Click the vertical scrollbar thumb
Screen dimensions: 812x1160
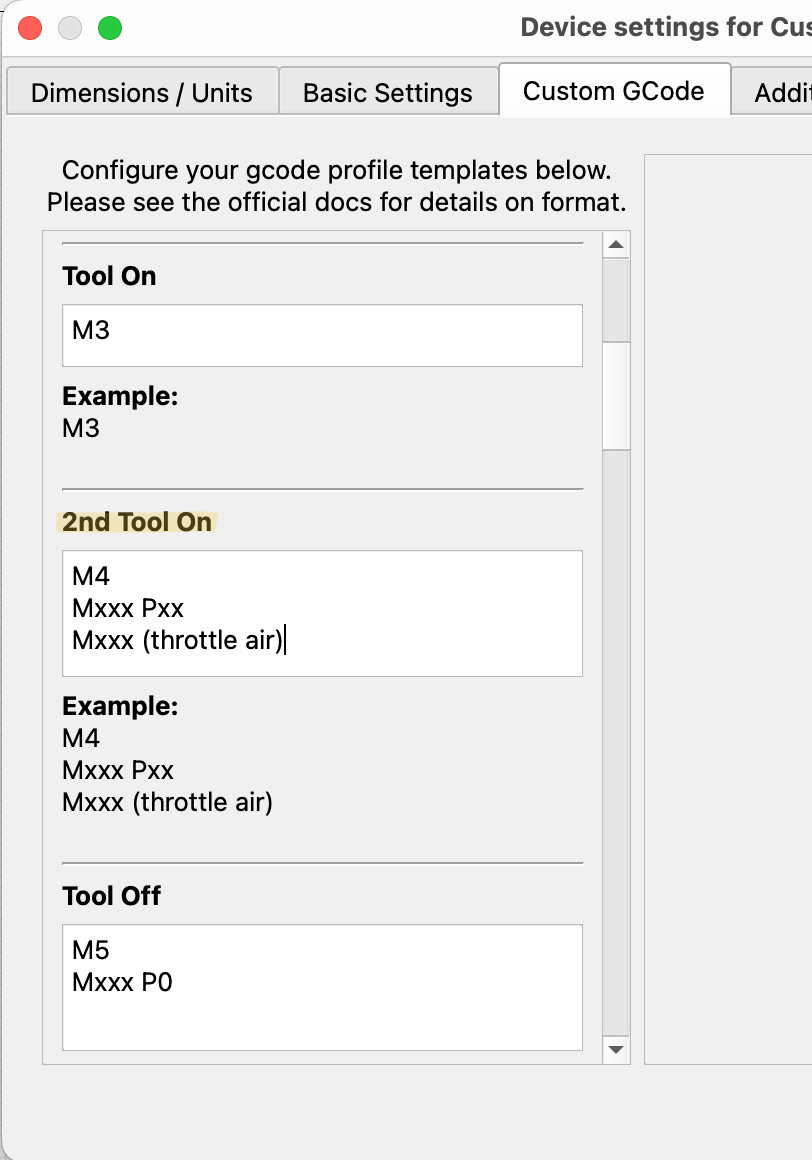point(616,395)
